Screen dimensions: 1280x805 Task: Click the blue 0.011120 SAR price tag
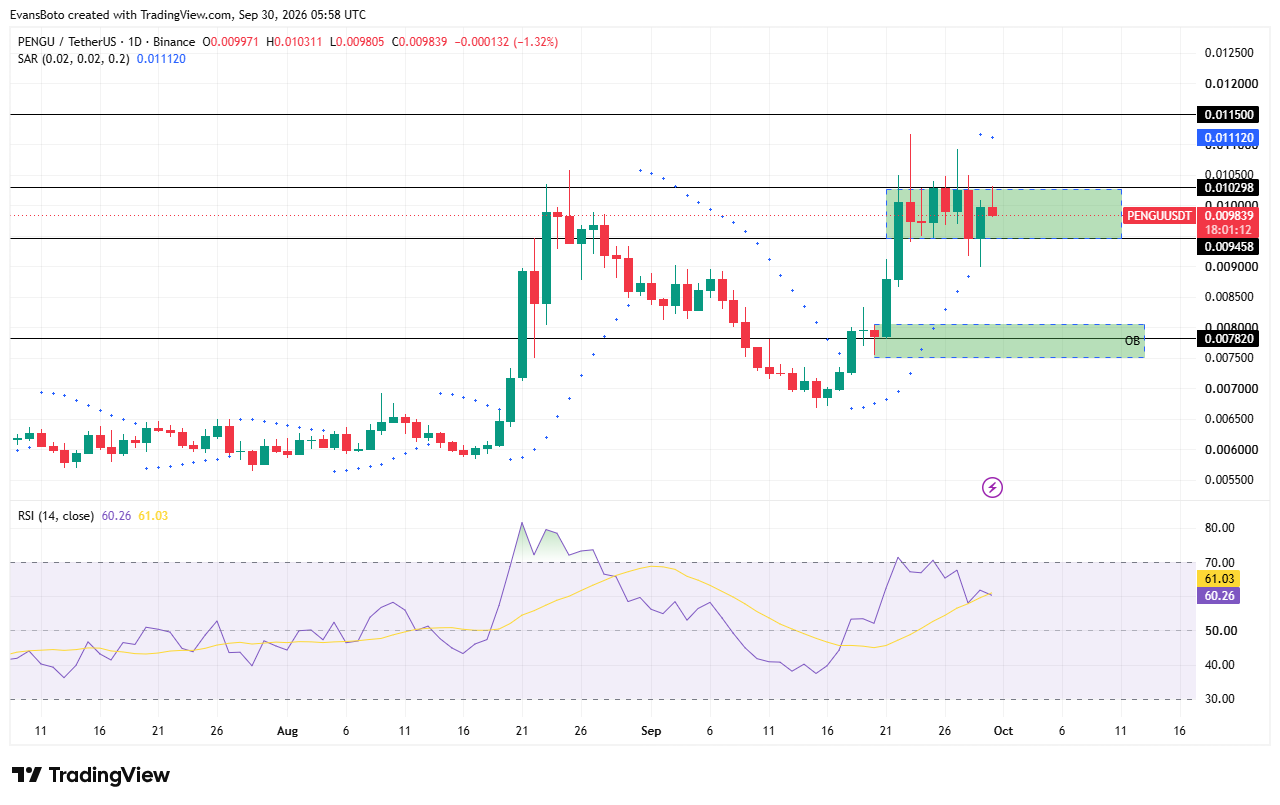click(x=1227, y=138)
